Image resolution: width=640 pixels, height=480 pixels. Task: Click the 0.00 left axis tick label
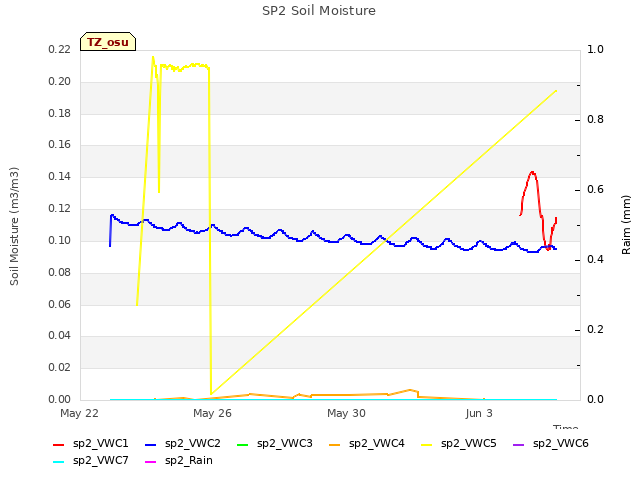click(x=60, y=399)
